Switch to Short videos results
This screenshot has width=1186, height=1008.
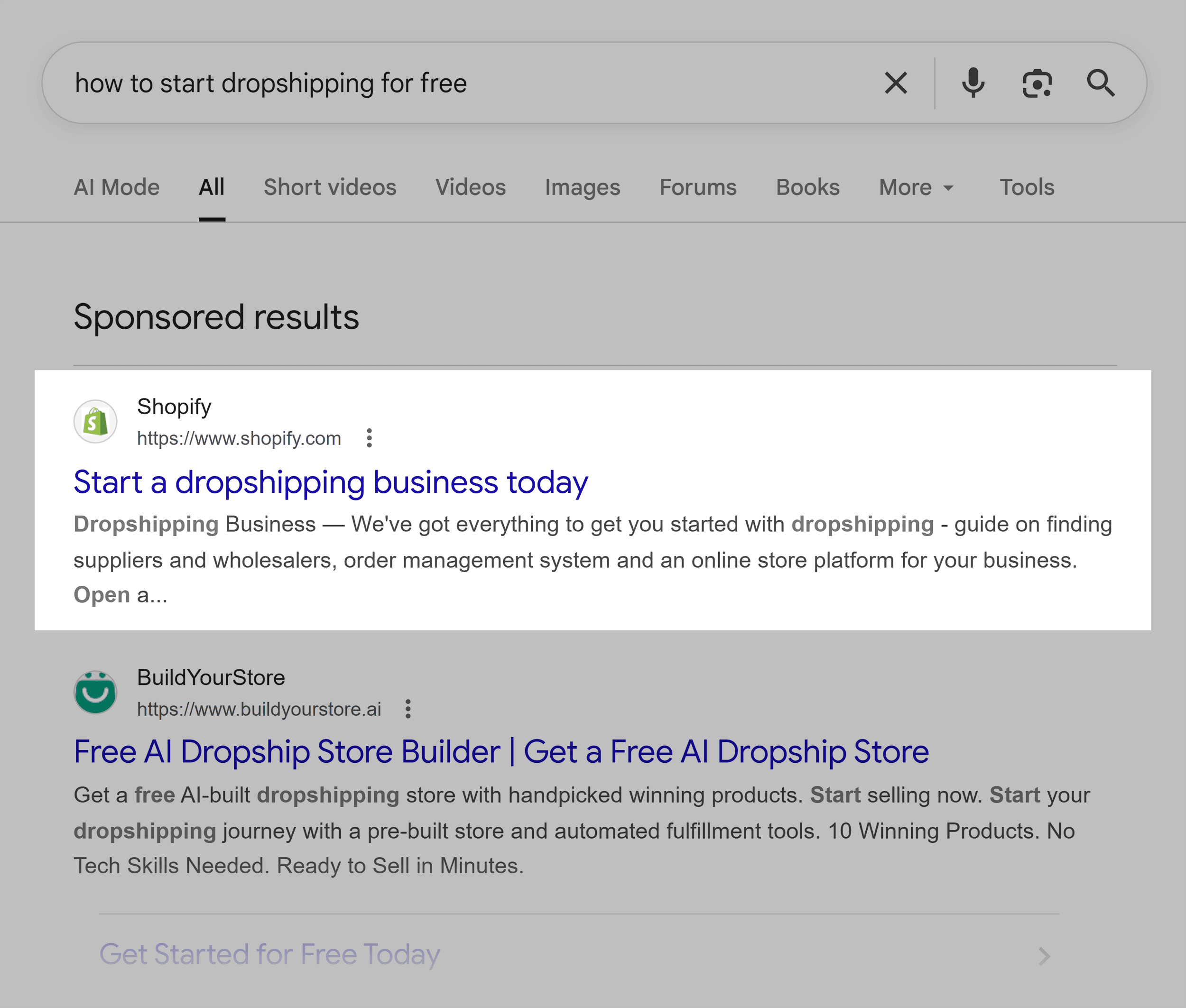(x=330, y=187)
